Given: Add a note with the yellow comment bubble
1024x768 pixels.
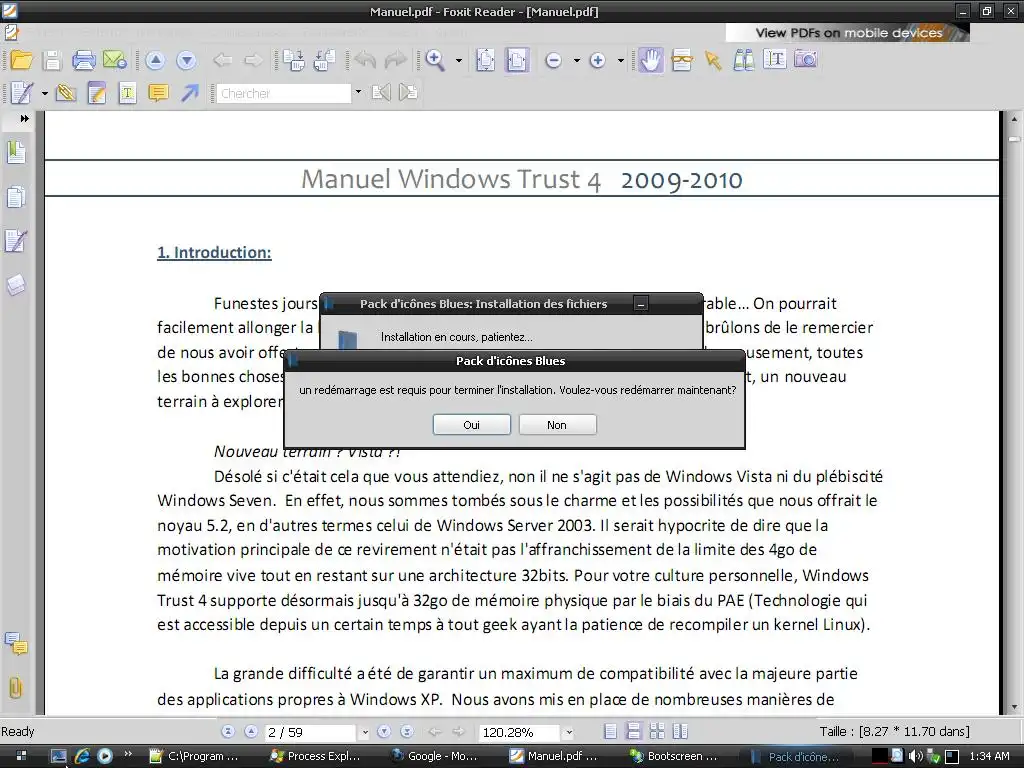Looking at the screenshot, I should point(158,93).
